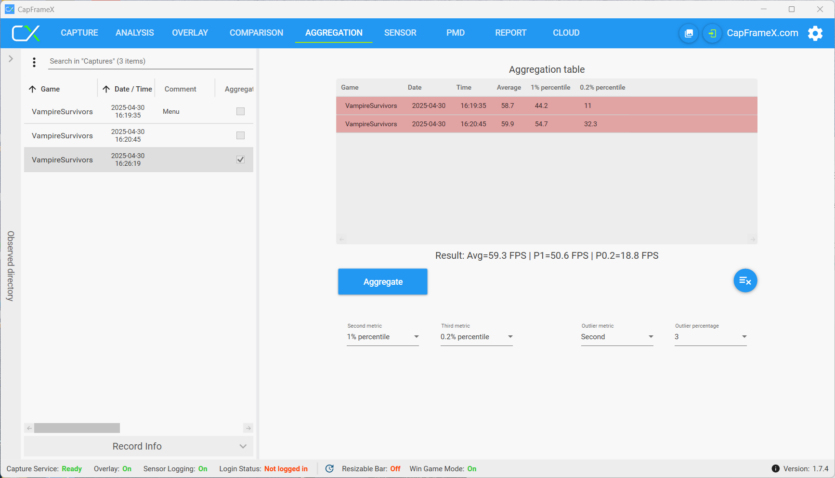The width and height of the screenshot is (835, 478).
Task: Click the aggregation Result summary text
Action: 546,256
